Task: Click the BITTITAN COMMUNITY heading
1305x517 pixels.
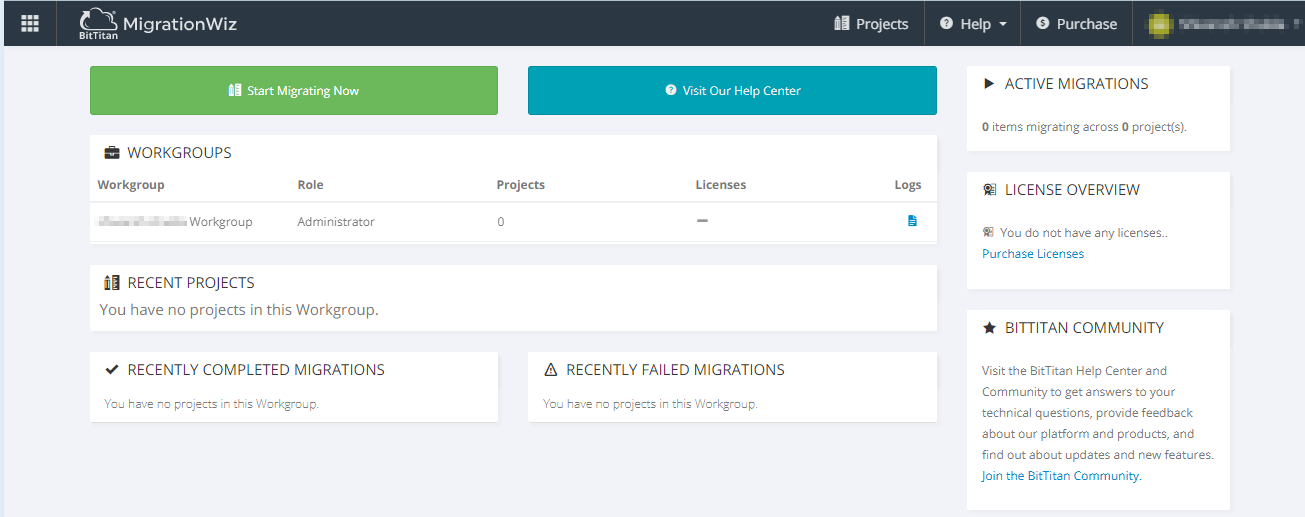Action: [1085, 328]
